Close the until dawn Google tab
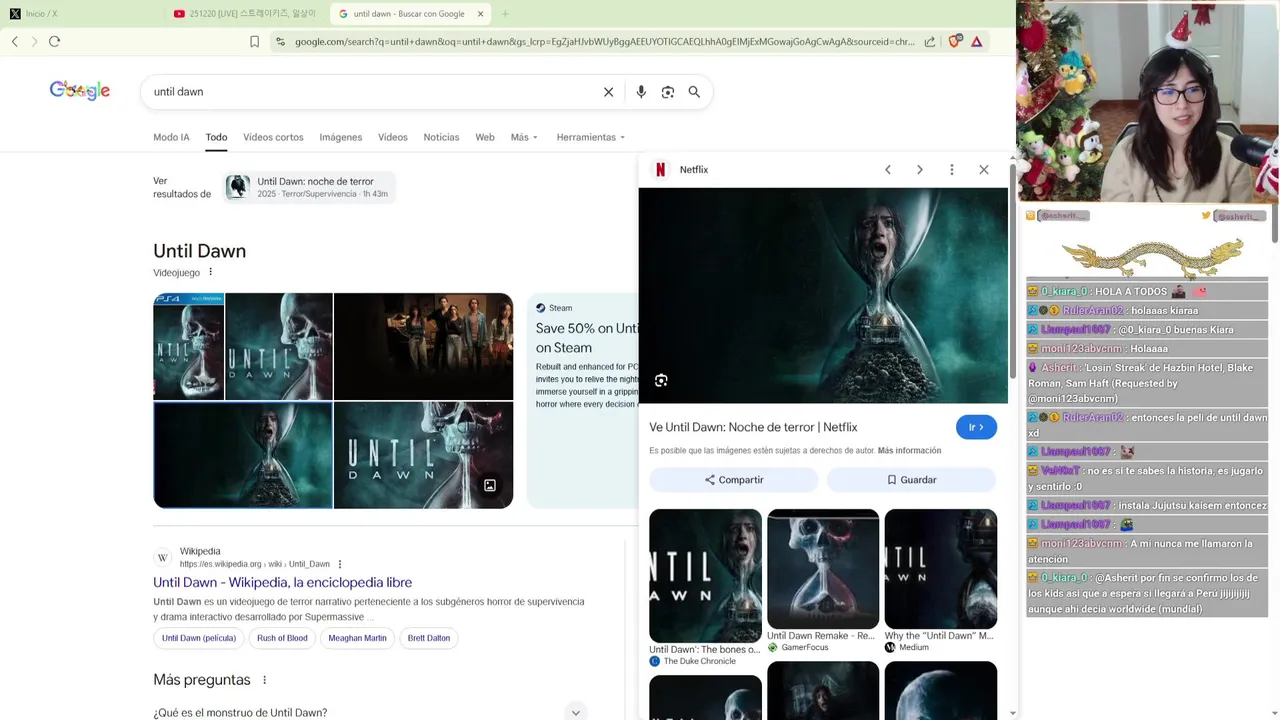The width and height of the screenshot is (1280, 720). click(x=480, y=14)
